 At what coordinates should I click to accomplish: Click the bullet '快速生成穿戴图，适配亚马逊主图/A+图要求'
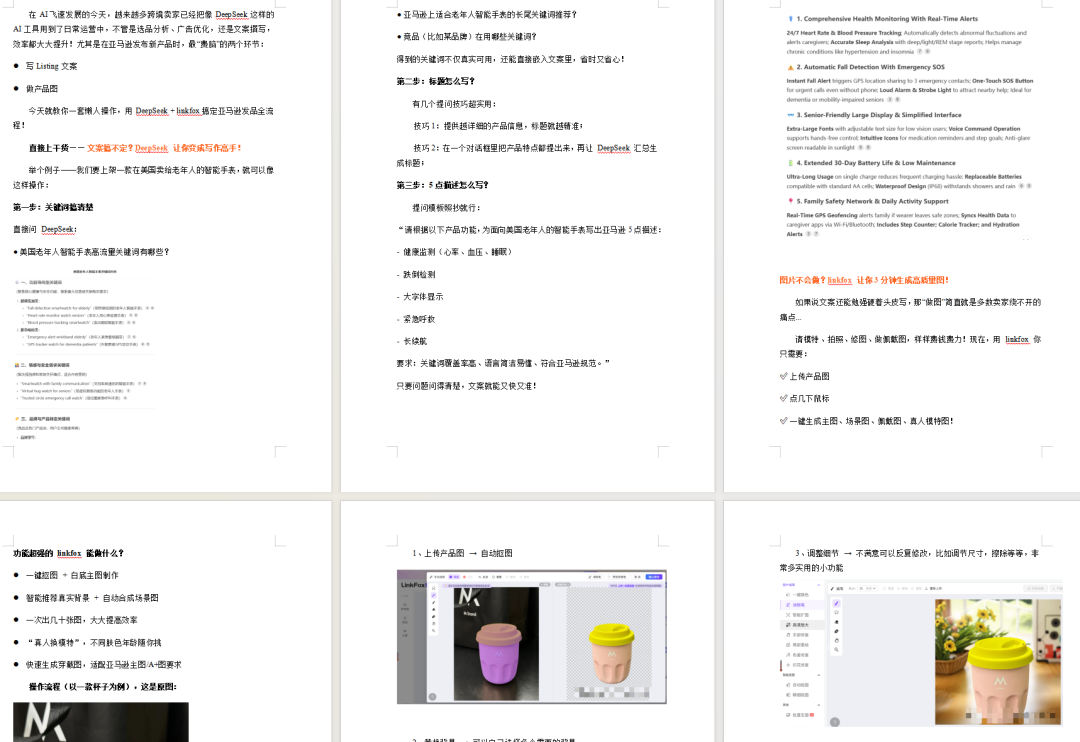103,665
